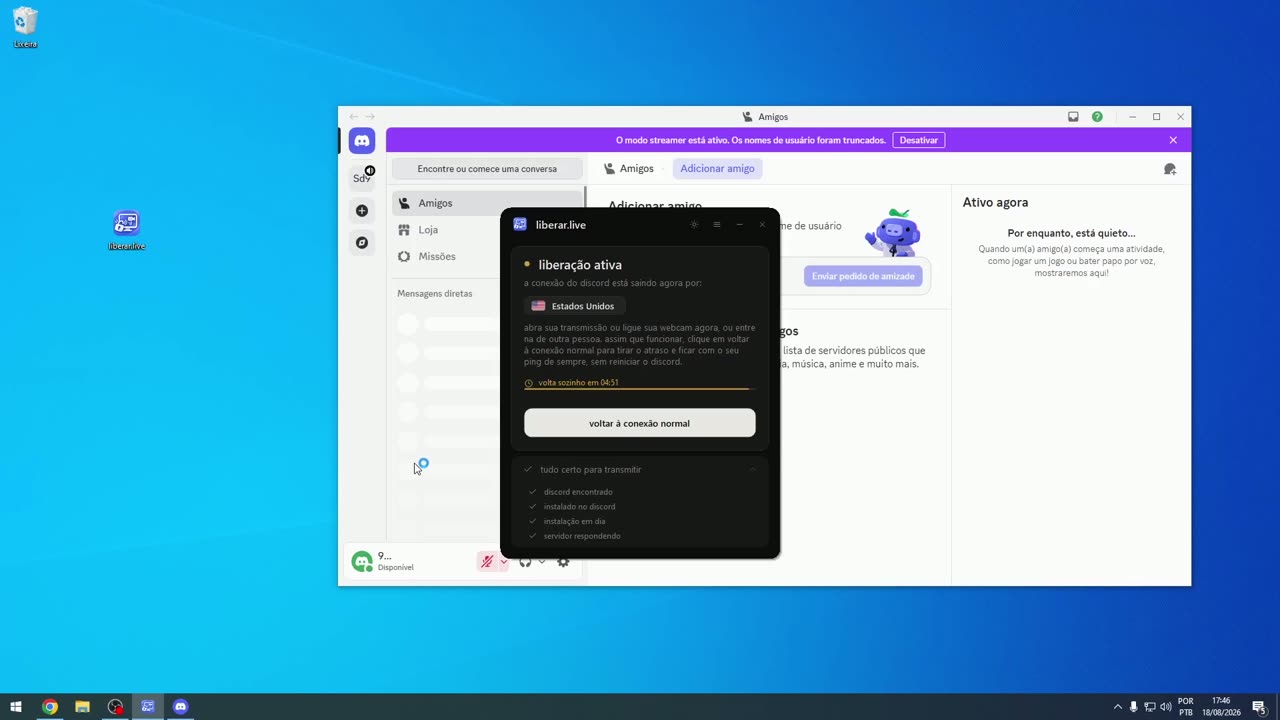The height and width of the screenshot is (720, 1280).
Task: Click the new group DM icon
Action: coord(1170,169)
